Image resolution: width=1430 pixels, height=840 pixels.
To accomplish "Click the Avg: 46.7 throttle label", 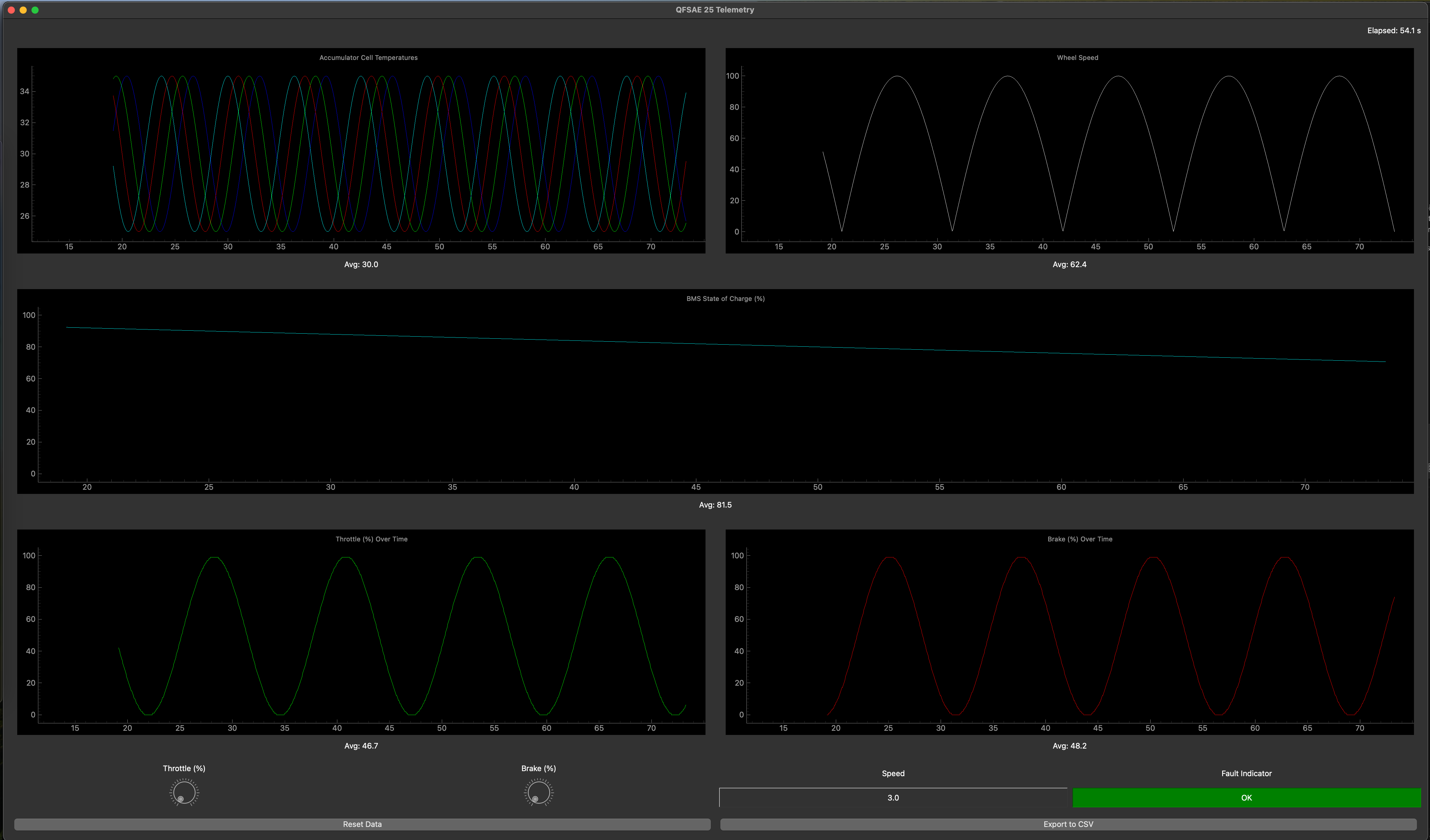I will 361,746.
